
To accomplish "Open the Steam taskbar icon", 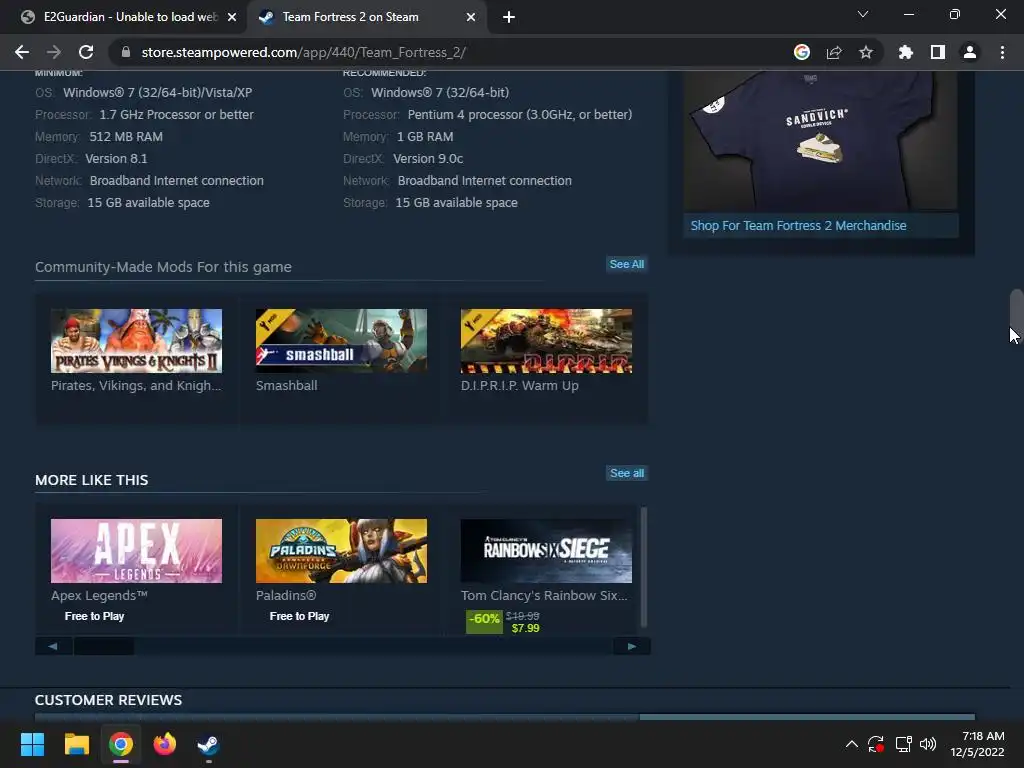I will 208,744.
